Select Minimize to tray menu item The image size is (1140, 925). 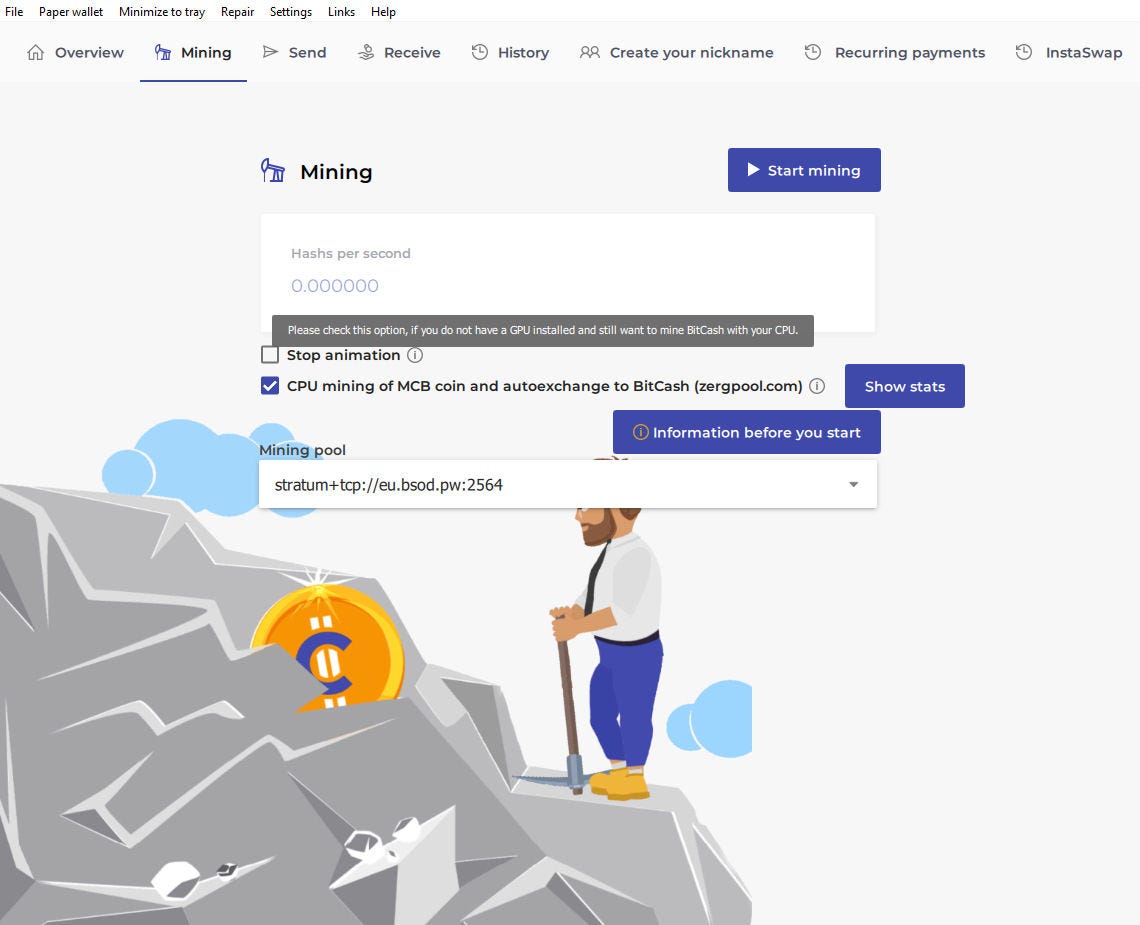[x=162, y=12]
